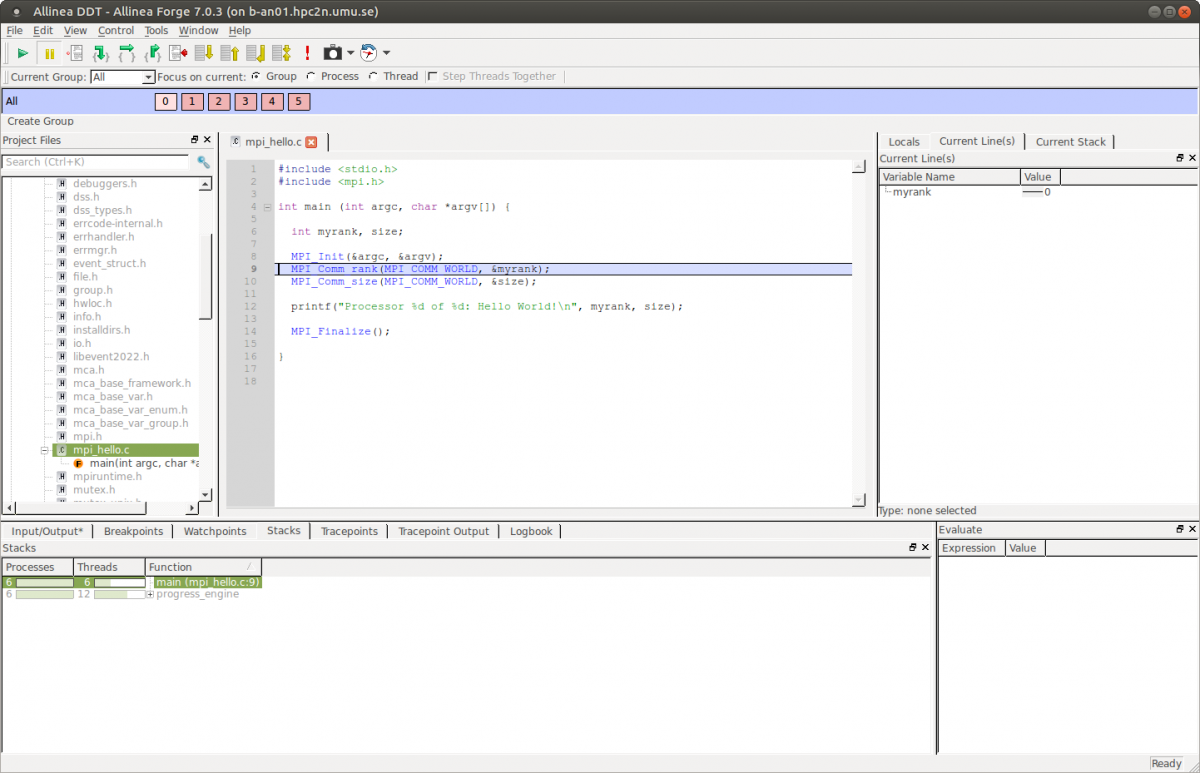Image resolution: width=1200 pixels, height=773 pixels.
Task: Click the red exclamation mark icon
Action: point(307,53)
